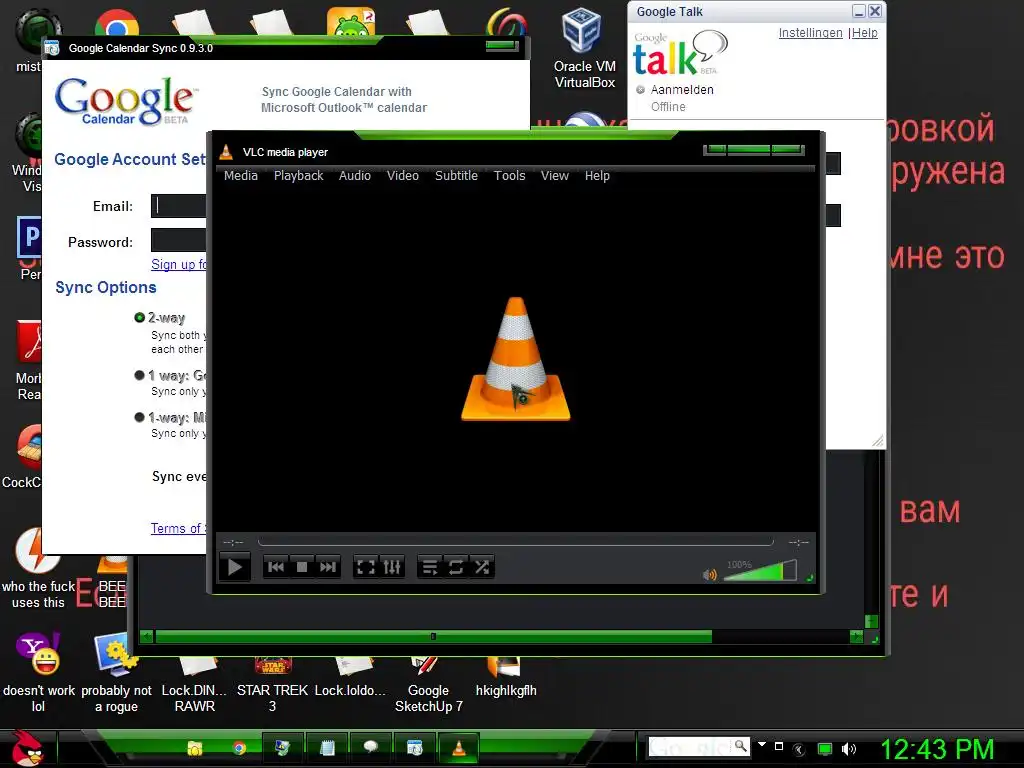Open the system tray volume speaker icon

(x=848, y=749)
